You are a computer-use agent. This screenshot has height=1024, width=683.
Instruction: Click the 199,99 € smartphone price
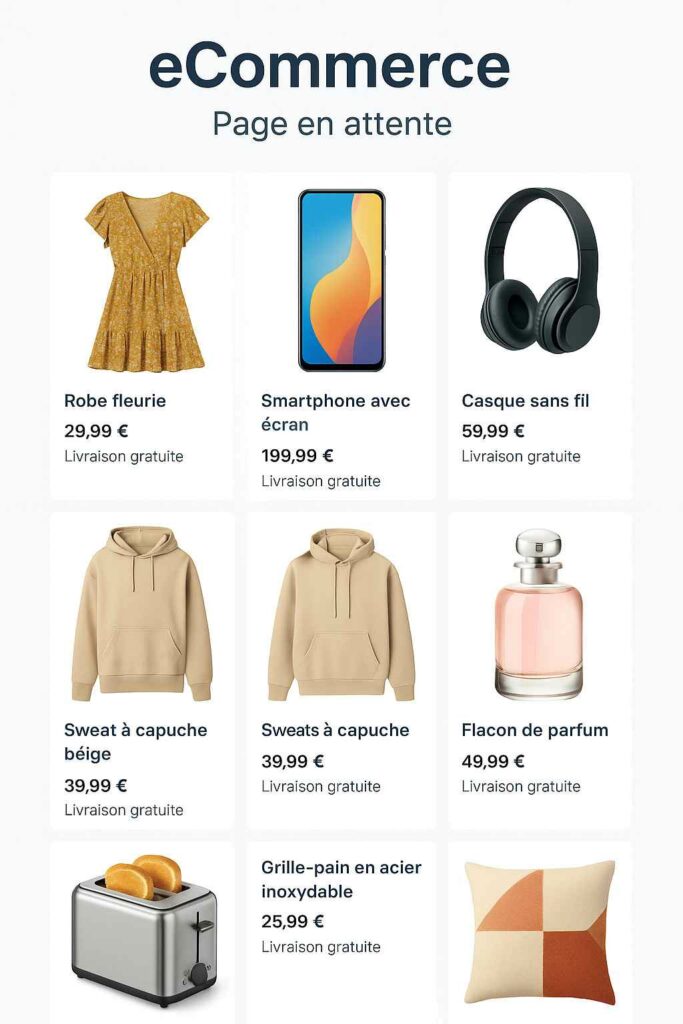(x=297, y=455)
